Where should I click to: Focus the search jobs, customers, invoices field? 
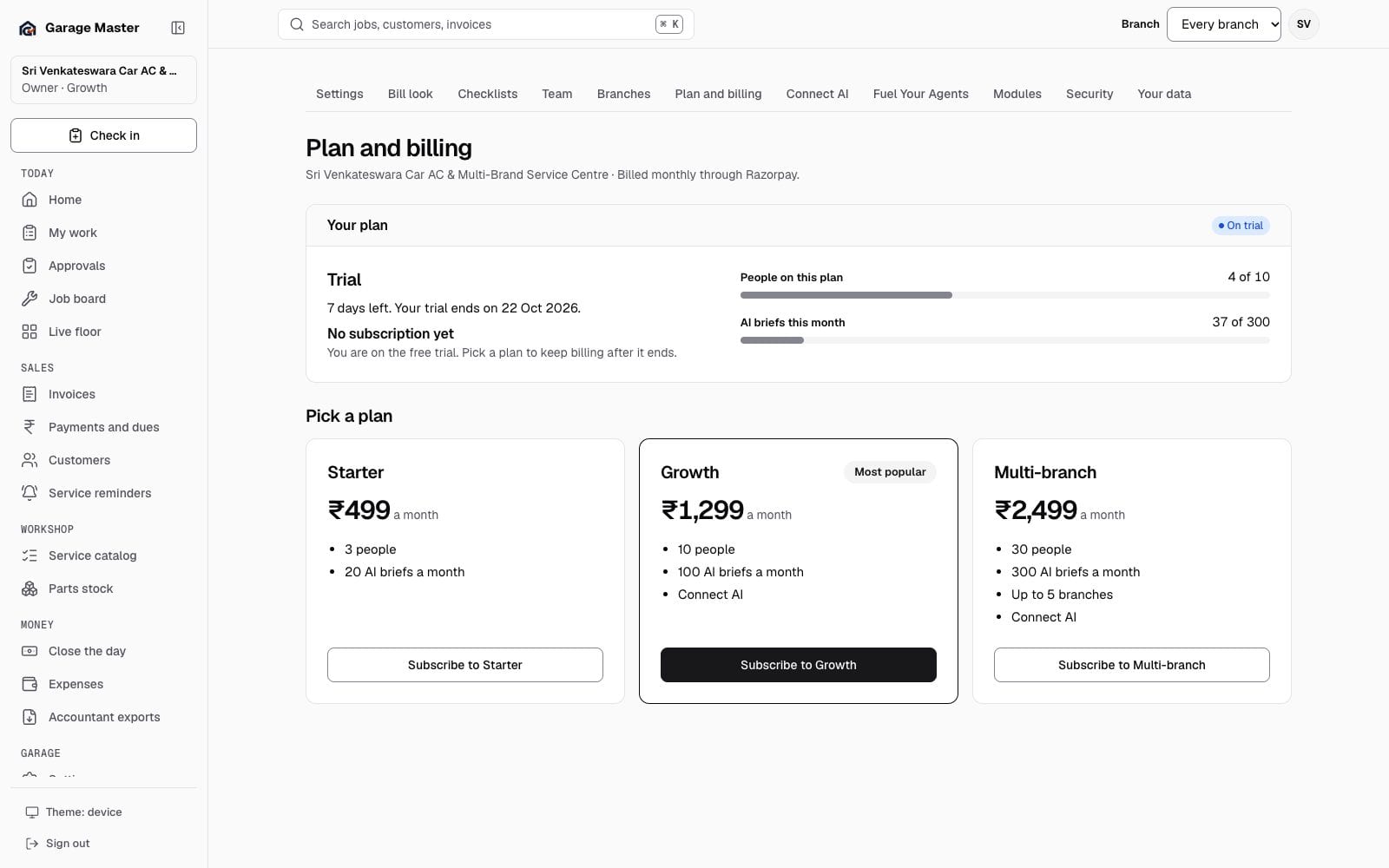[x=485, y=24]
